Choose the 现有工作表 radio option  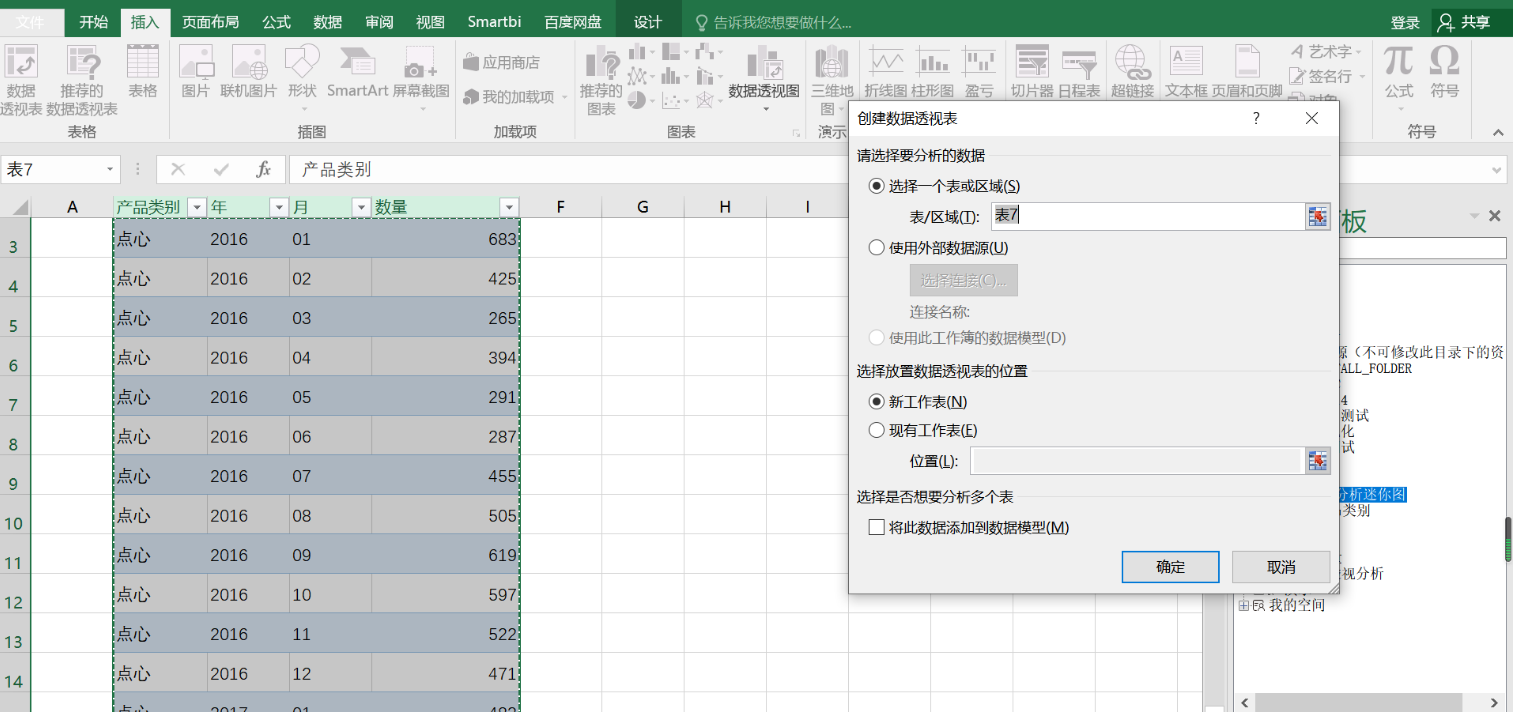877,431
